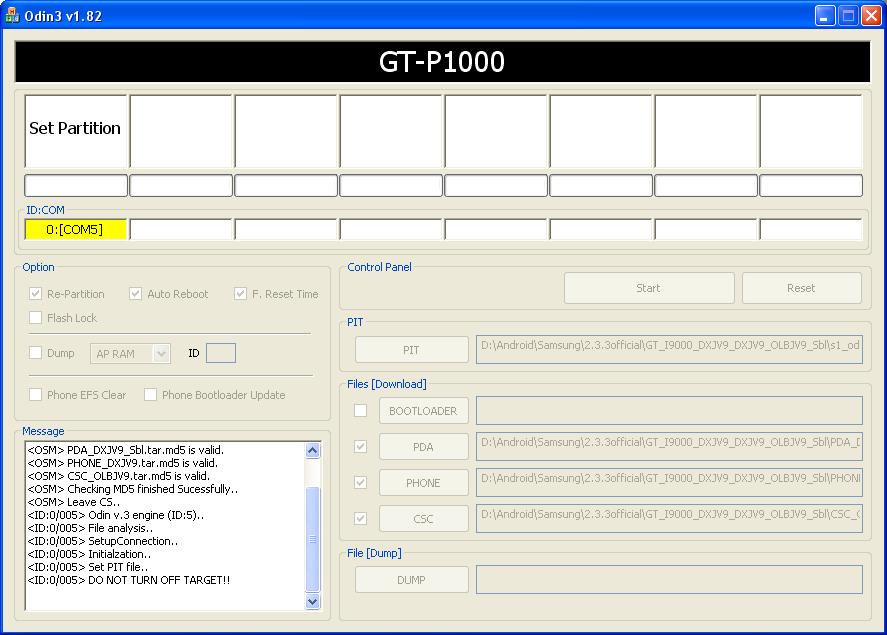
Task: Click the Odin3 application icon in title bar
Action: click(12, 16)
